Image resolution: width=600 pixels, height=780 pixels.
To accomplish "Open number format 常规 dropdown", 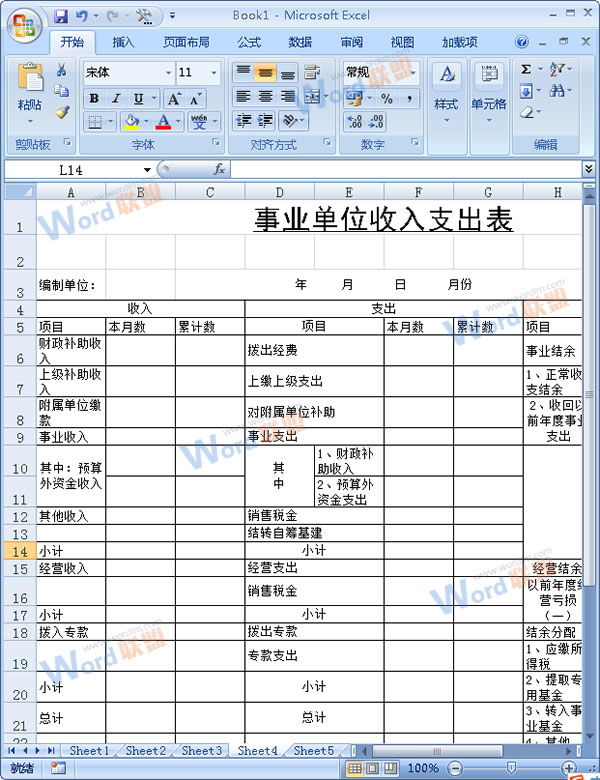I will (x=413, y=73).
